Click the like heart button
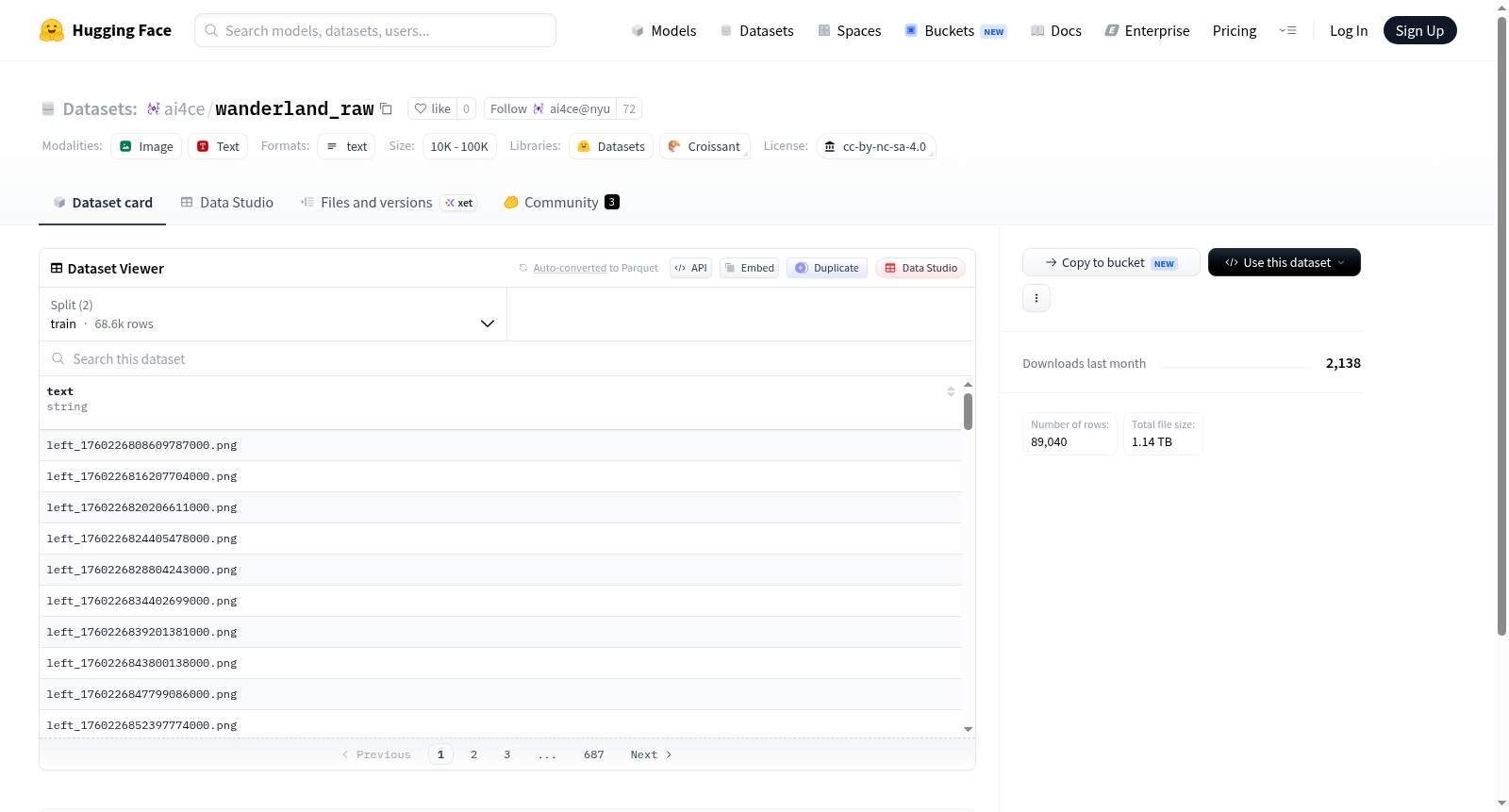This screenshot has width=1509, height=812. (x=433, y=108)
